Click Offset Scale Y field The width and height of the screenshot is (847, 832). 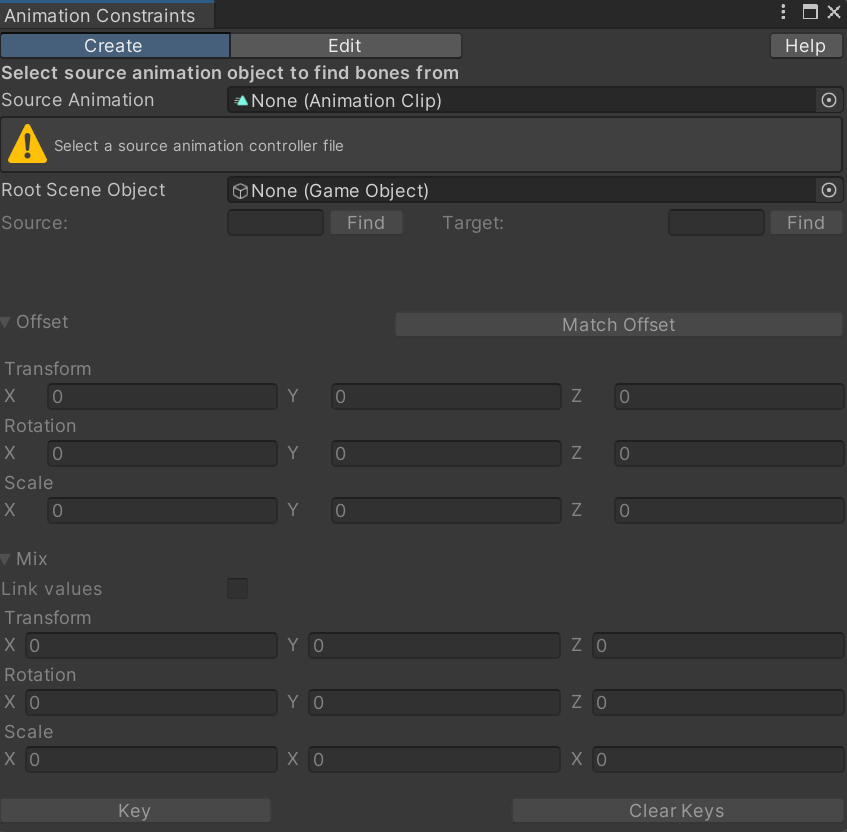(x=446, y=511)
